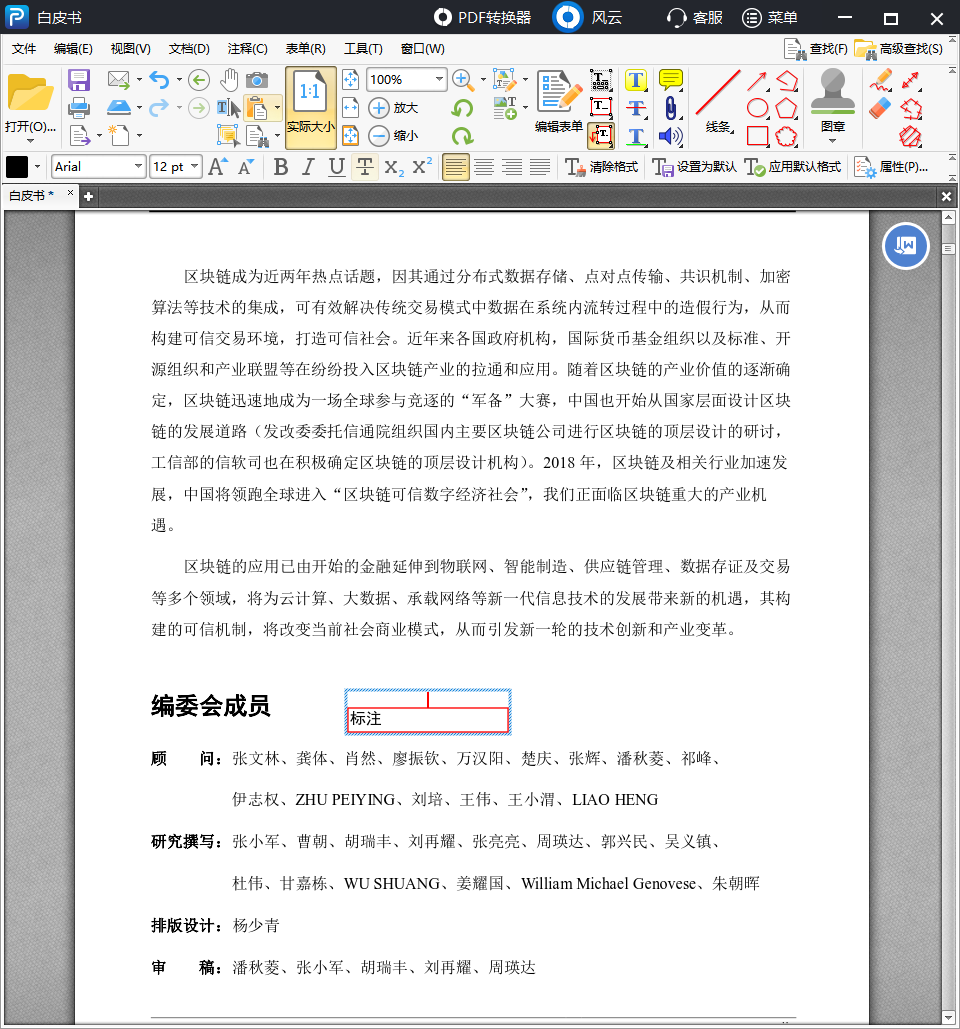Image resolution: width=960 pixels, height=1029 pixels.
Task: Click the 放大 zoom in button
Action: tap(393, 108)
